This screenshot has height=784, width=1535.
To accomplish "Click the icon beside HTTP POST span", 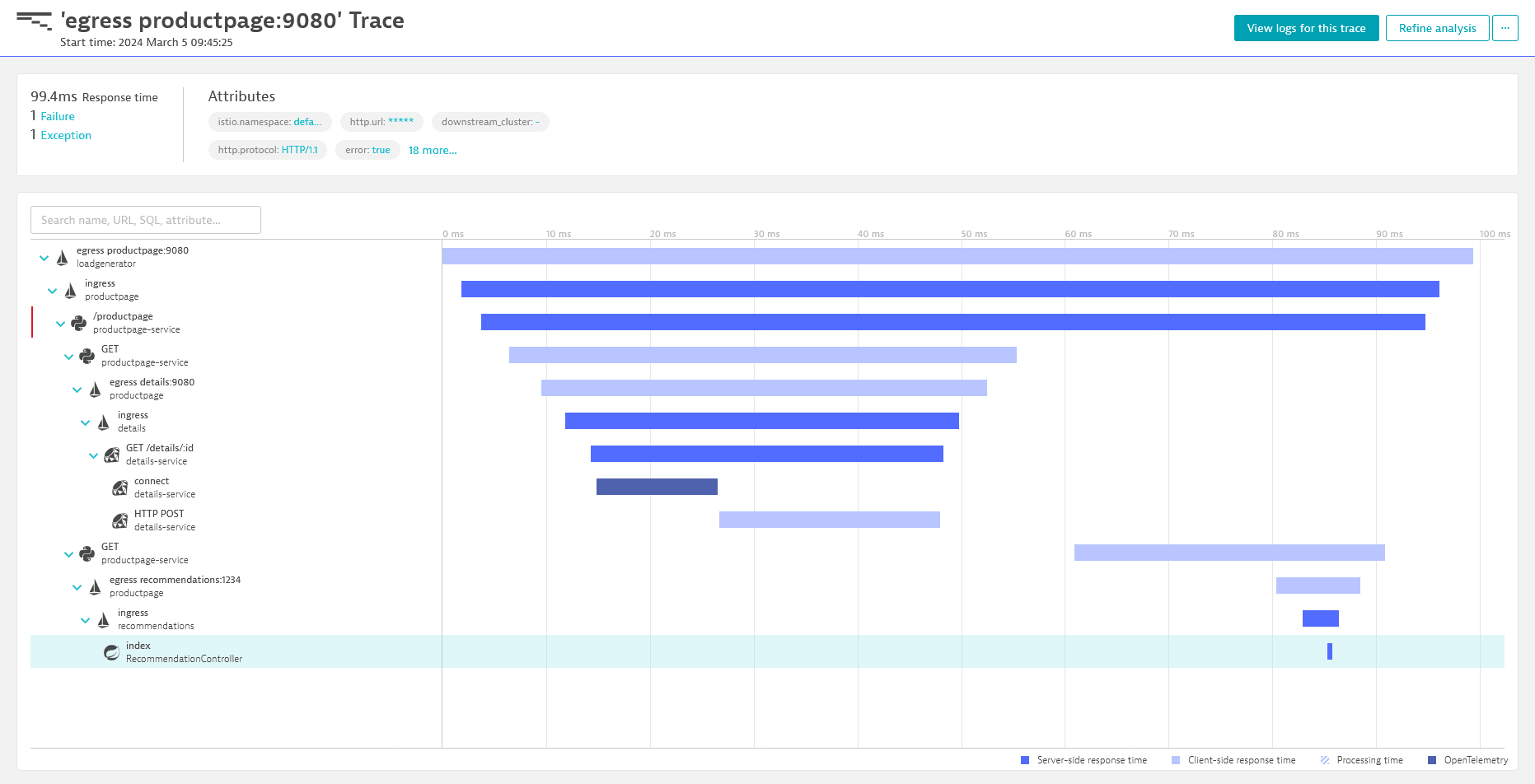I will pyautogui.click(x=120, y=521).
